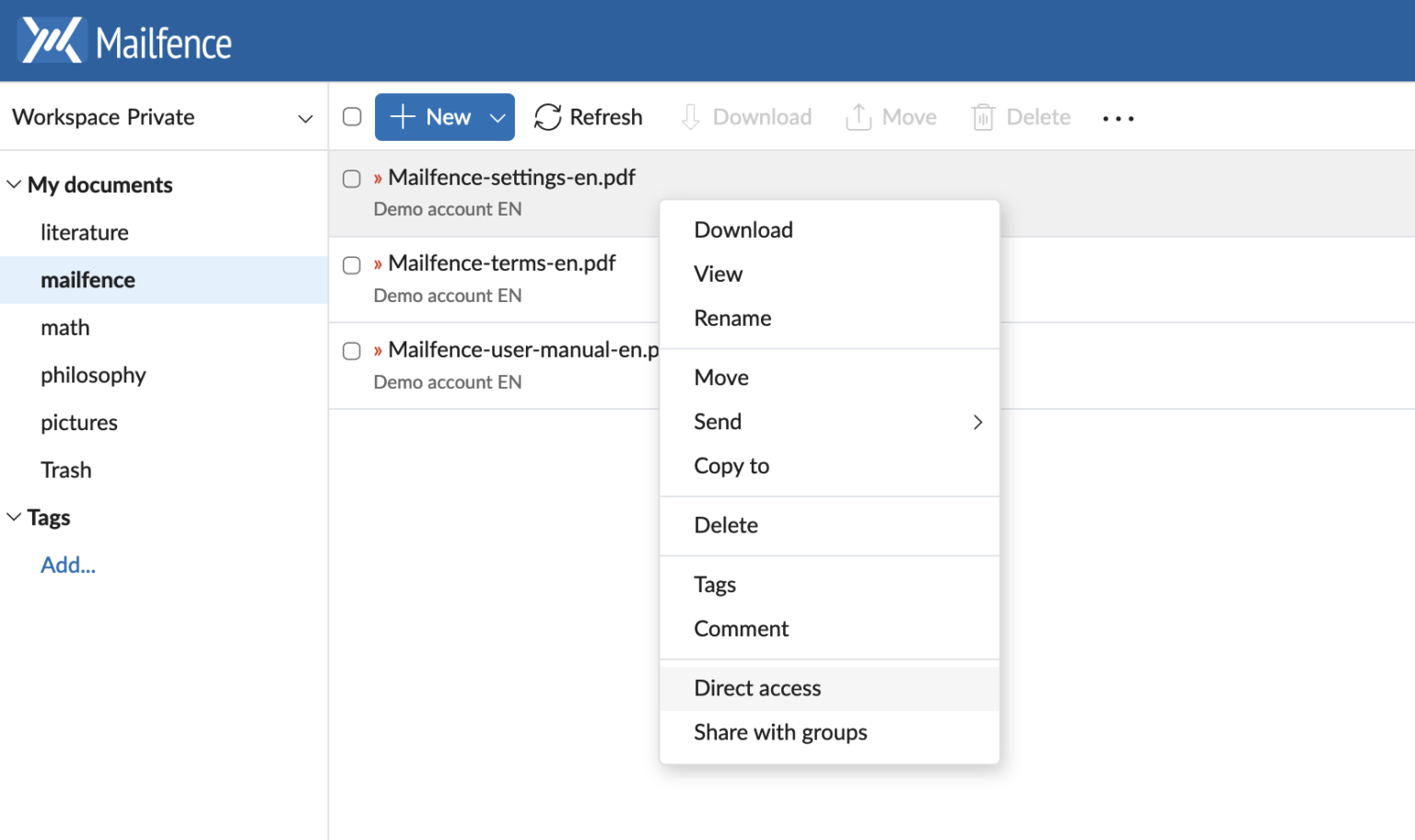
Task: Click the Mailfence logo
Action: click(124, 41)
